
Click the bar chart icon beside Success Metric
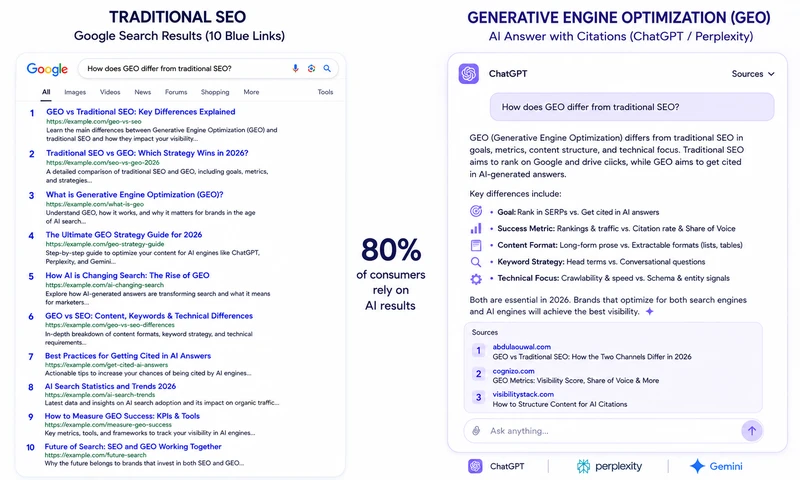pyautogui.click(x=476, y=228)
